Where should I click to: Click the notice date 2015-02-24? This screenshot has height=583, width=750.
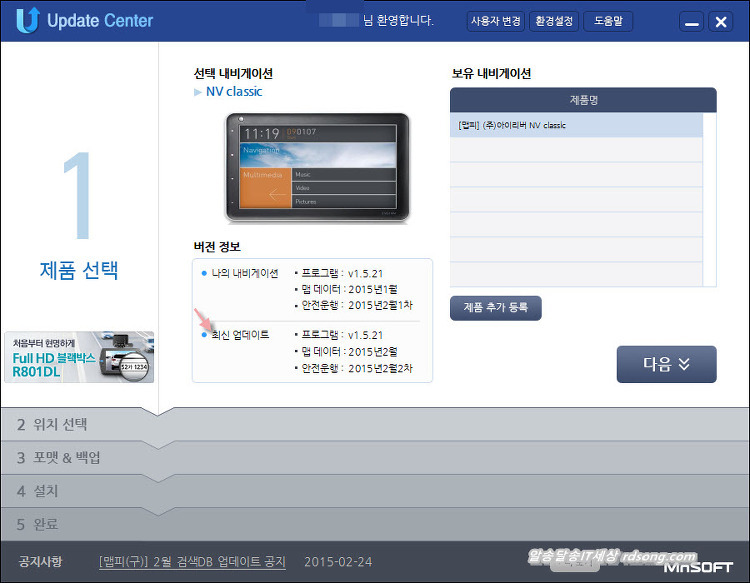click(338, 562)
